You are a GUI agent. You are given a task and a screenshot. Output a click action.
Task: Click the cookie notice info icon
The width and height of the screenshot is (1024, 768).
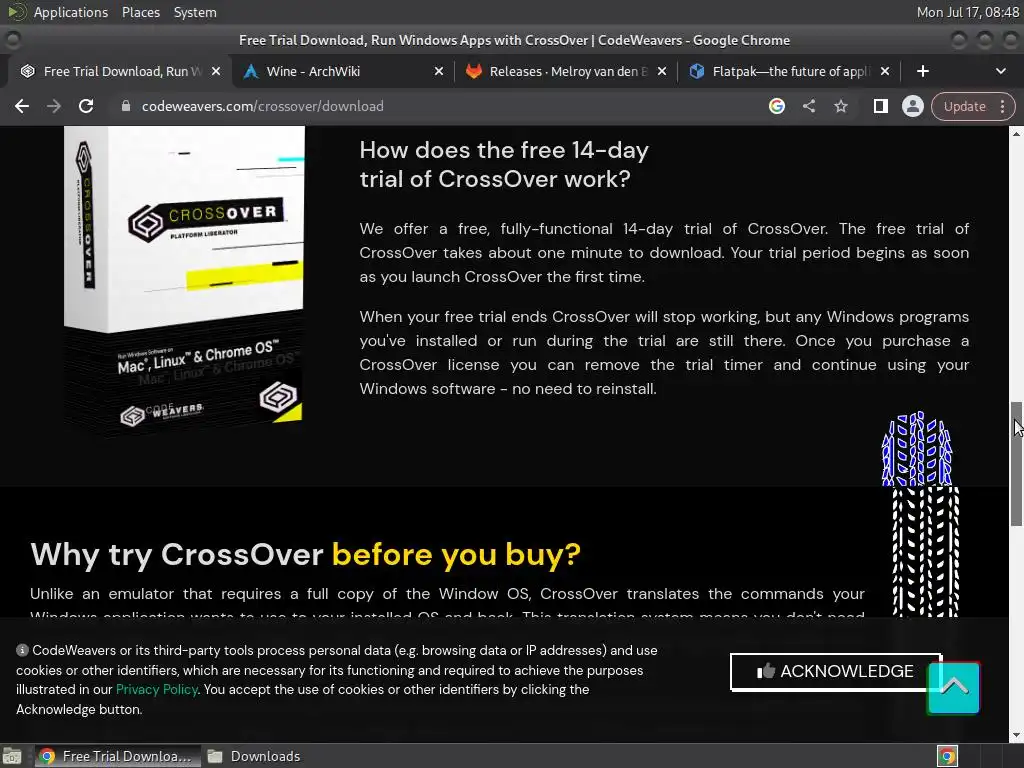point(22,650)
